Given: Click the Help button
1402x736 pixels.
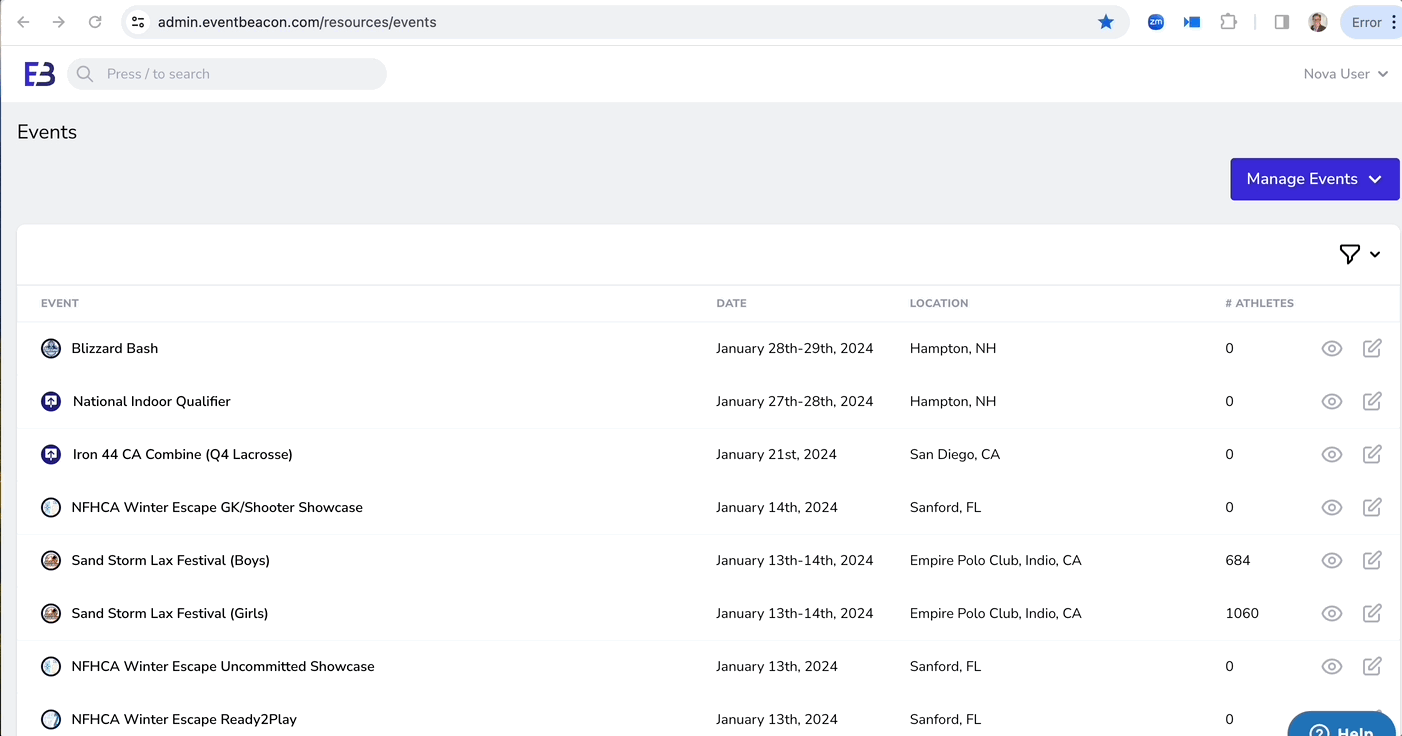Looking at the screenshot, I should [1342, 728].
